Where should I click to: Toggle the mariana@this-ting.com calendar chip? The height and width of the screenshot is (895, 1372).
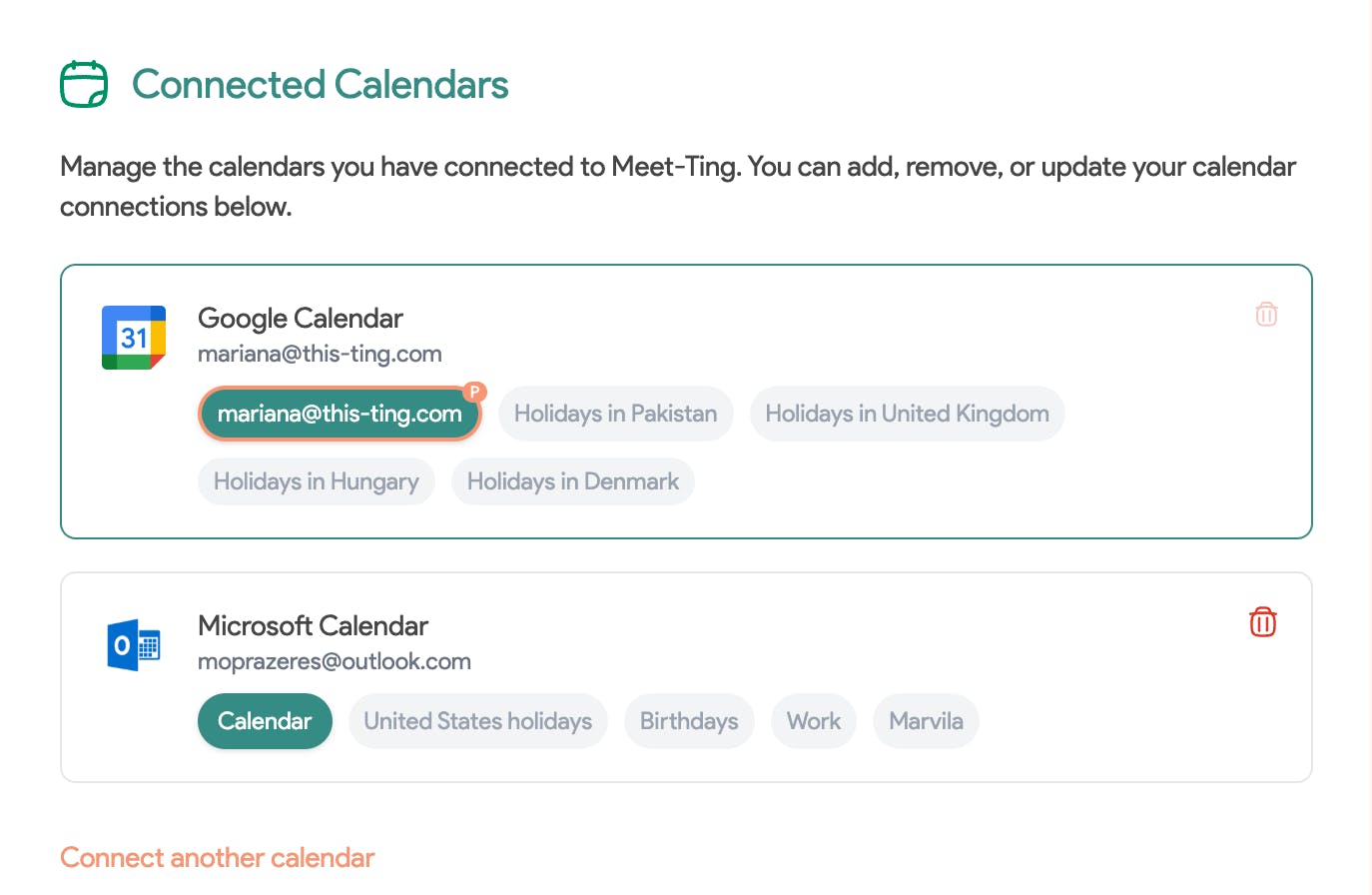[x=340, y=414]
